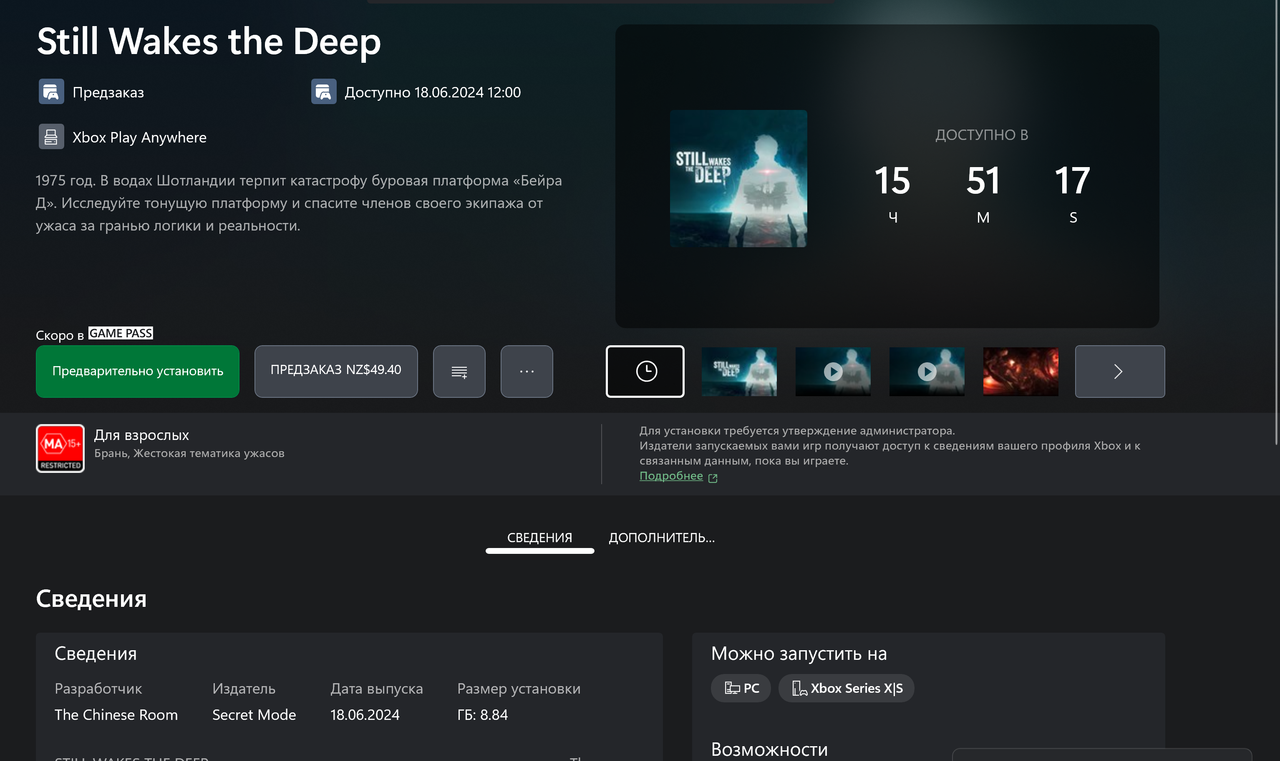Screen dimensions: 1280x761
Task: Click the GAME PASS badge
Action: 120,333
